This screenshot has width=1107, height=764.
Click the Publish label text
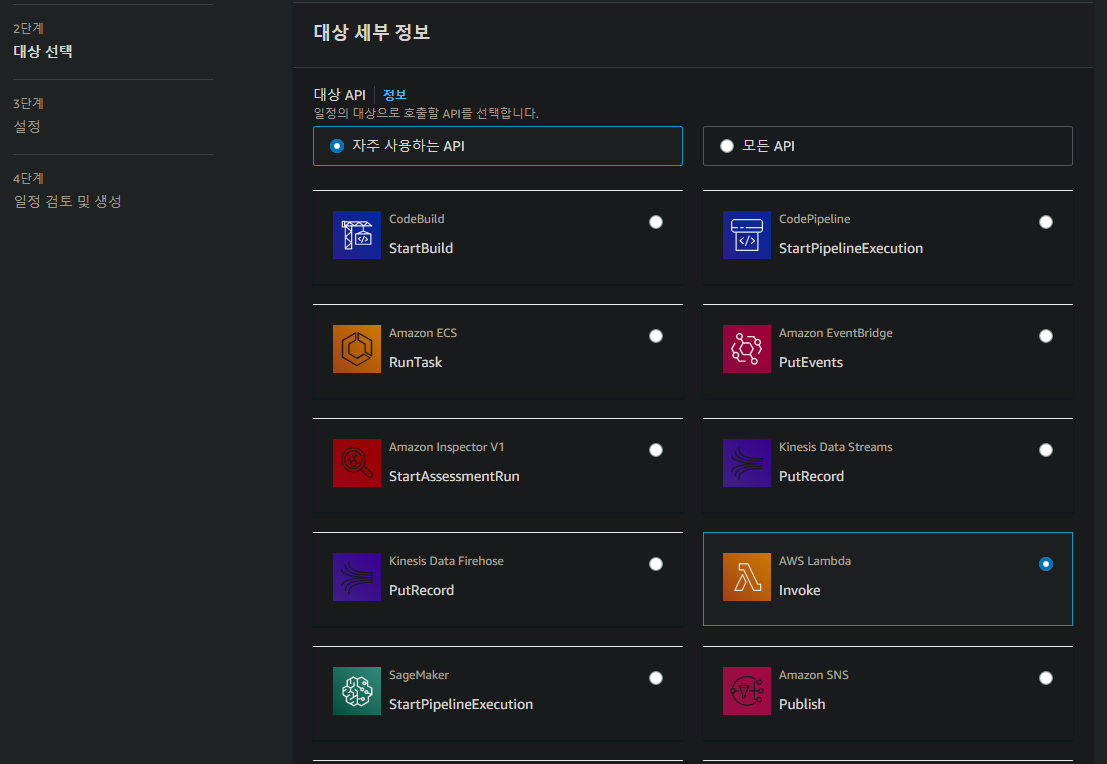point(802,705)
